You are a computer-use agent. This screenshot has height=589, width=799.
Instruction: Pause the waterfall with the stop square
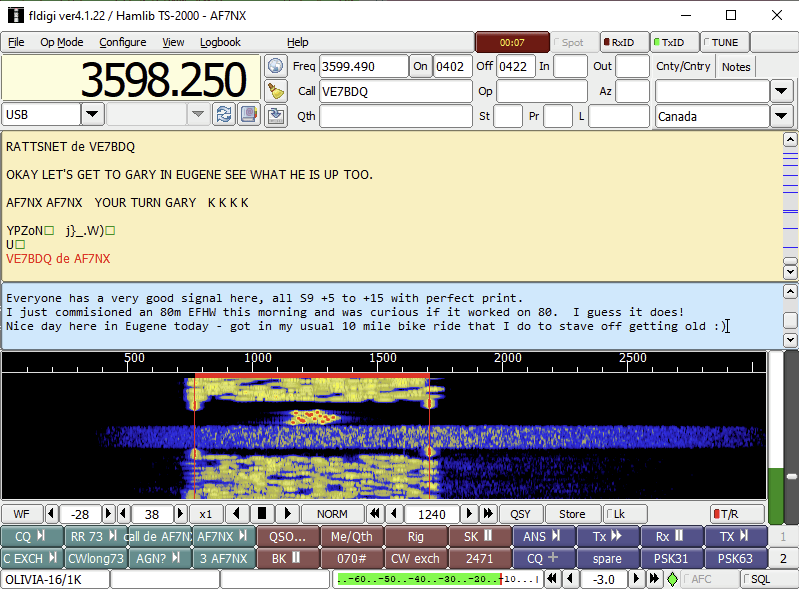click(x=261, y=514)
